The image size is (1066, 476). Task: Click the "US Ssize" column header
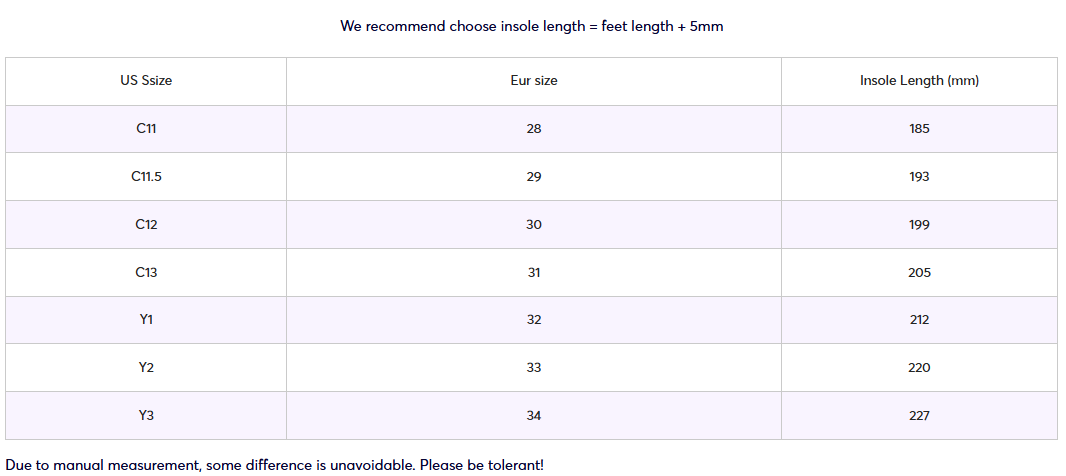pos(146,81)
